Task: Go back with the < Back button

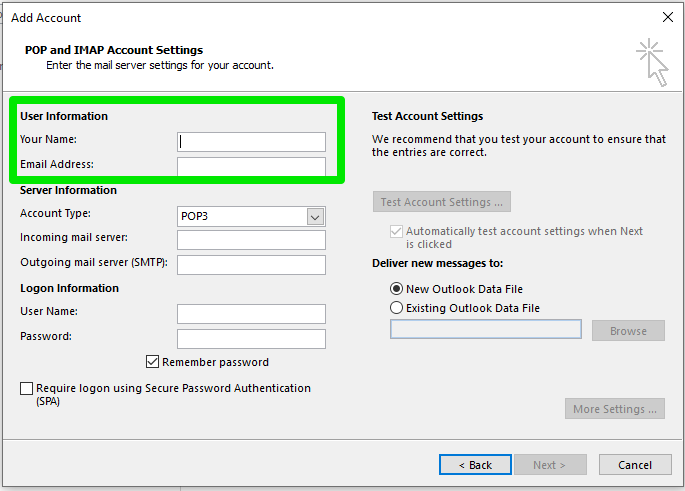Action: point(475,465)
